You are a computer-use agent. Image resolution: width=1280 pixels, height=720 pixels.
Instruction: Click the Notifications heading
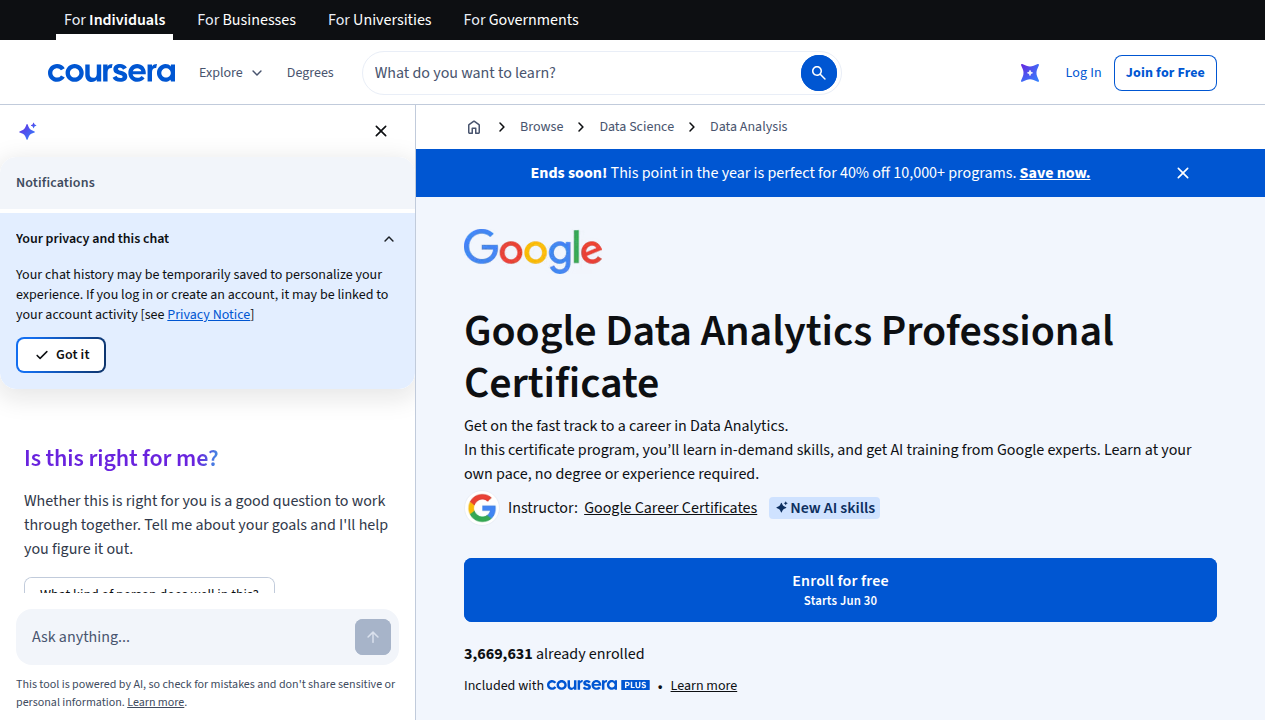pyautogui.click(x=55, y=183)
